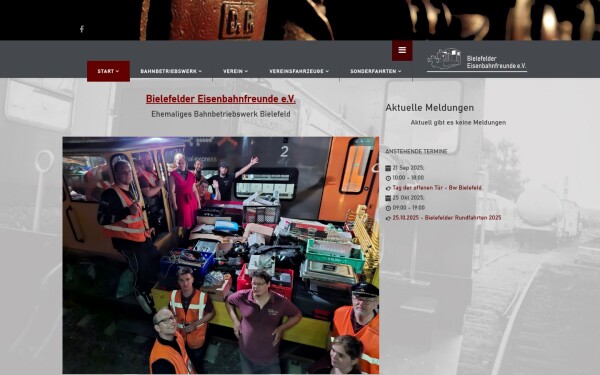Toggle the hamburger menu button
This screenshot has width=600, height=375.
point(402,50)
